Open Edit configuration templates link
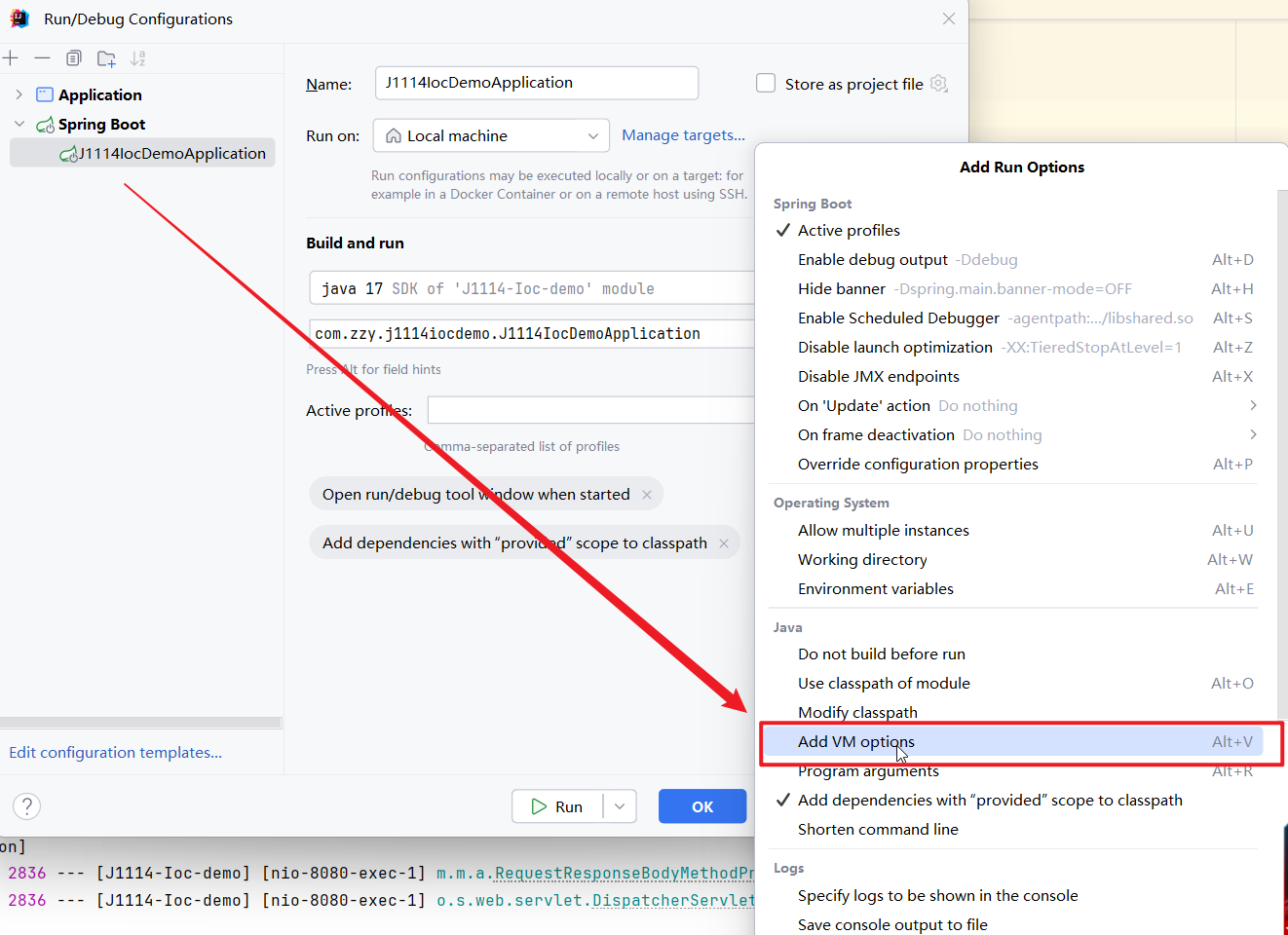Viewport: 1288px width, 935px height. point(116,753)
